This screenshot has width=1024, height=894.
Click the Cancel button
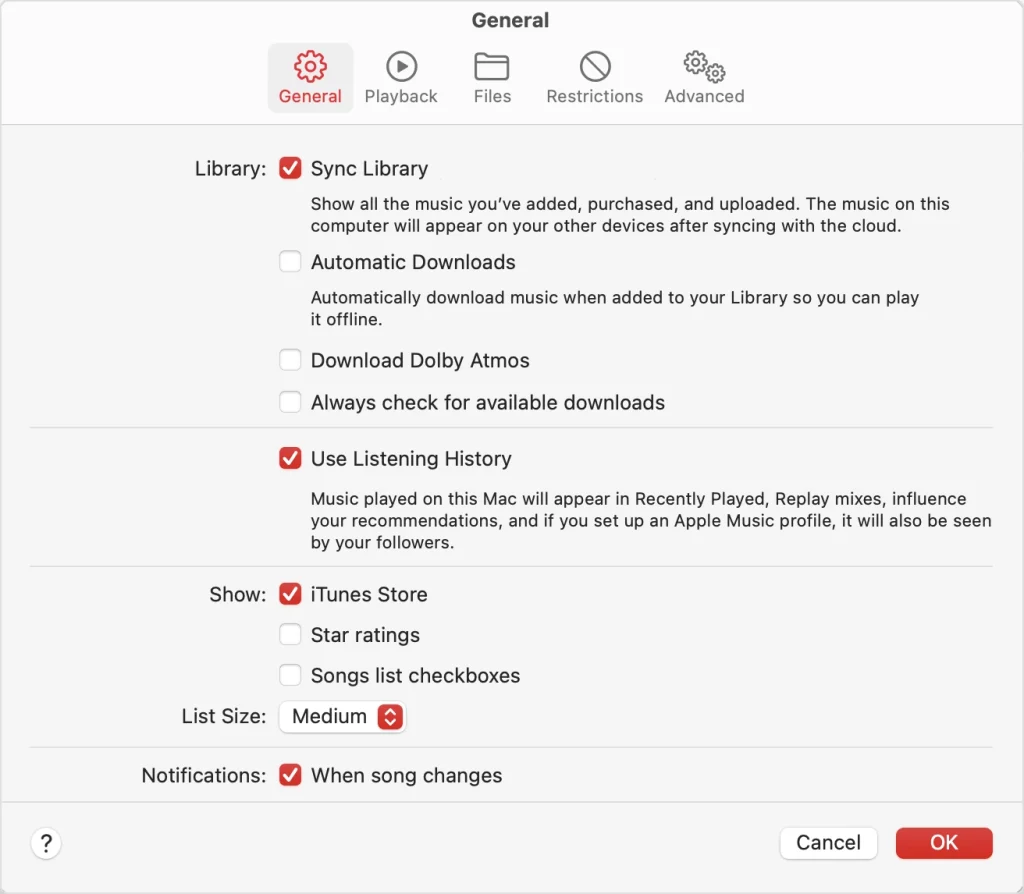tap(828, 843)
